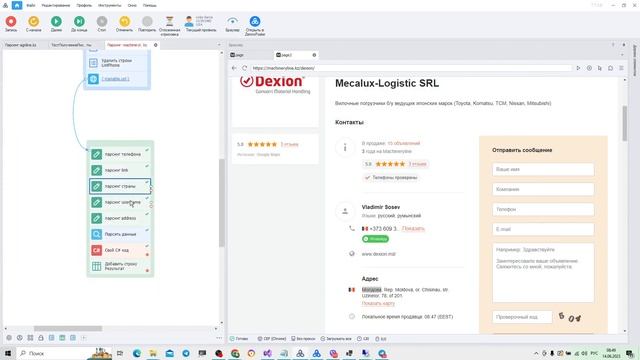Click the globe URL navigation action block
This screenshot has width=640, height=360.
click(x=118, y=79)
